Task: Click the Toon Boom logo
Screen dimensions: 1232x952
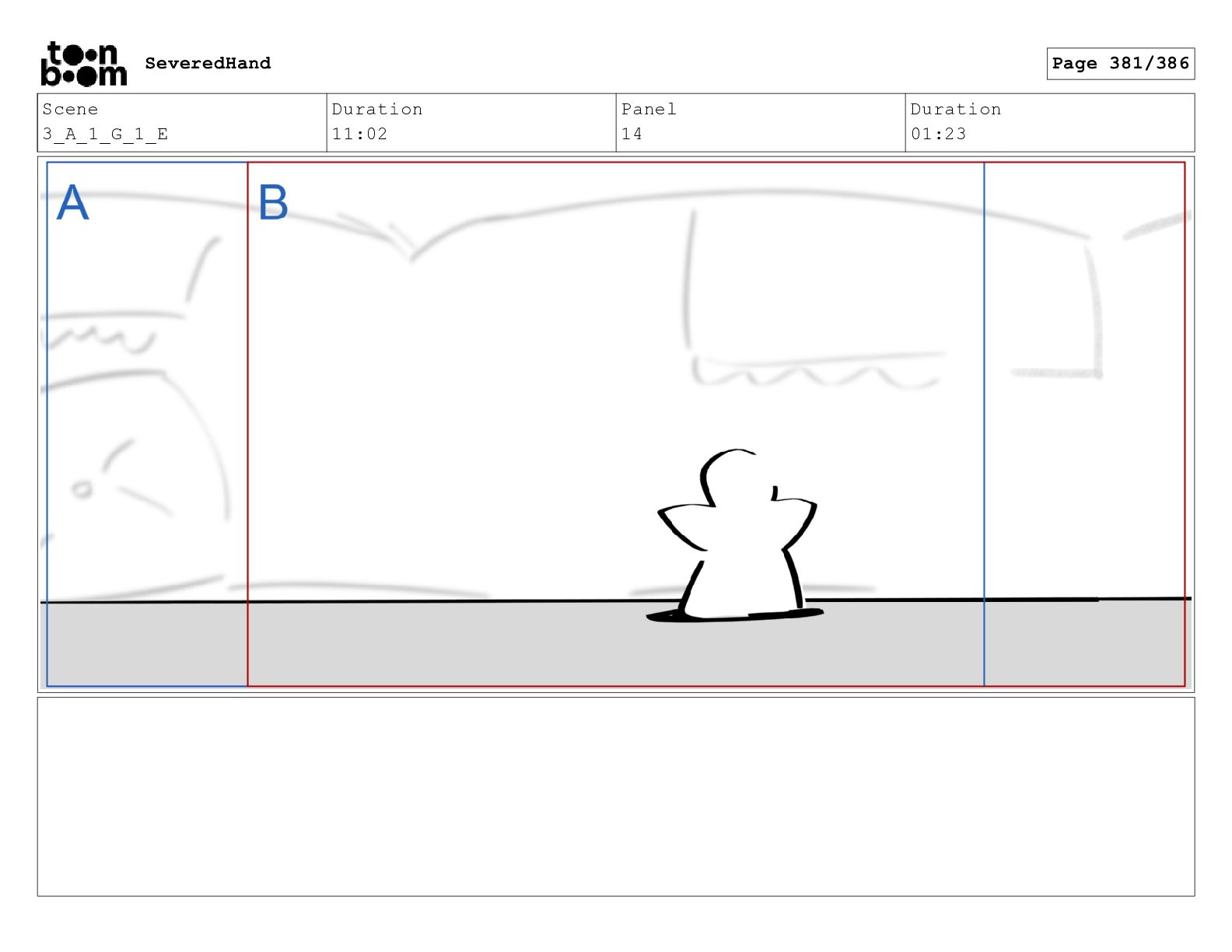Action: pyautogui.click(x=83, y=64)
